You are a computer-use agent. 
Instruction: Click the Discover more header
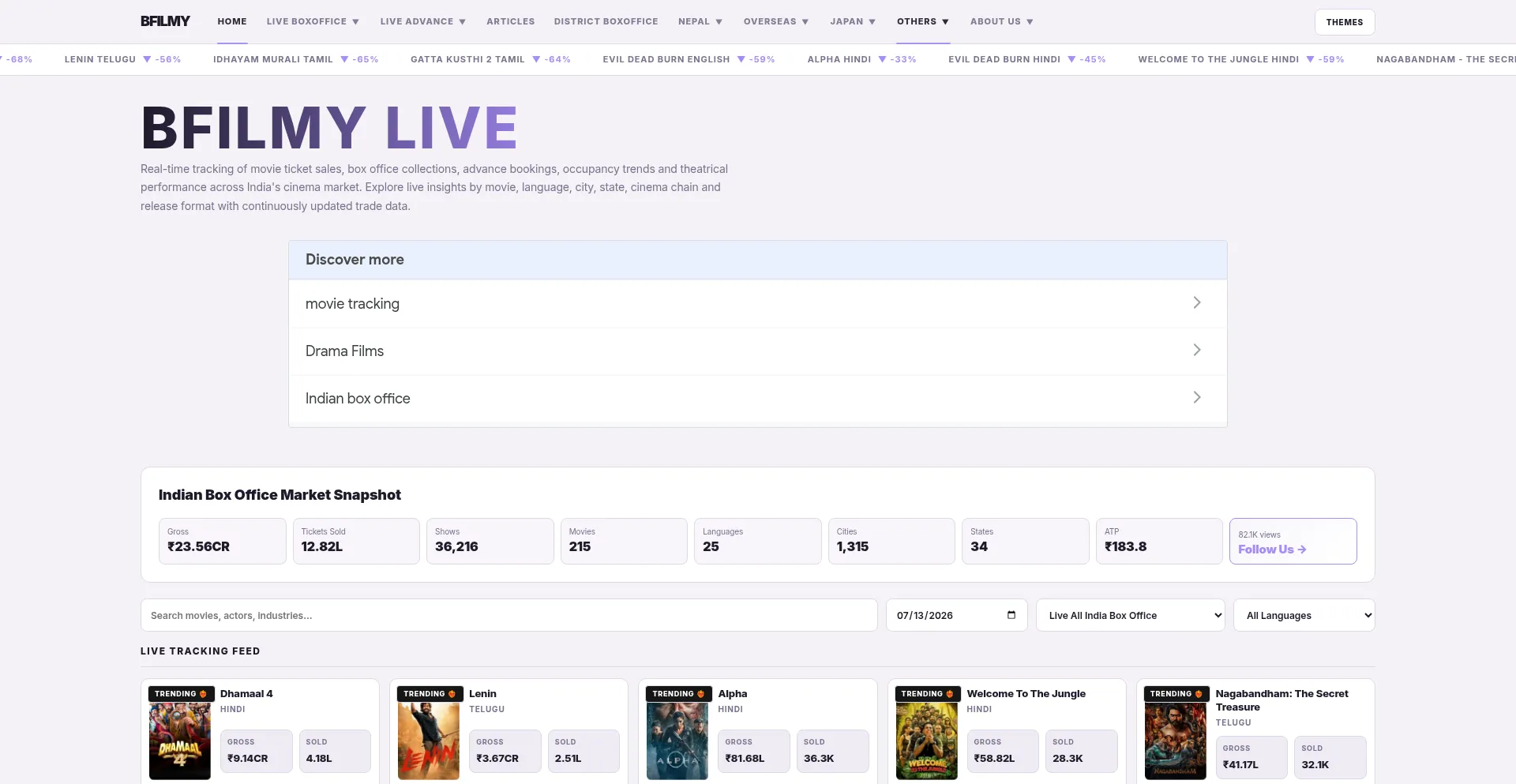pos(757,260)
